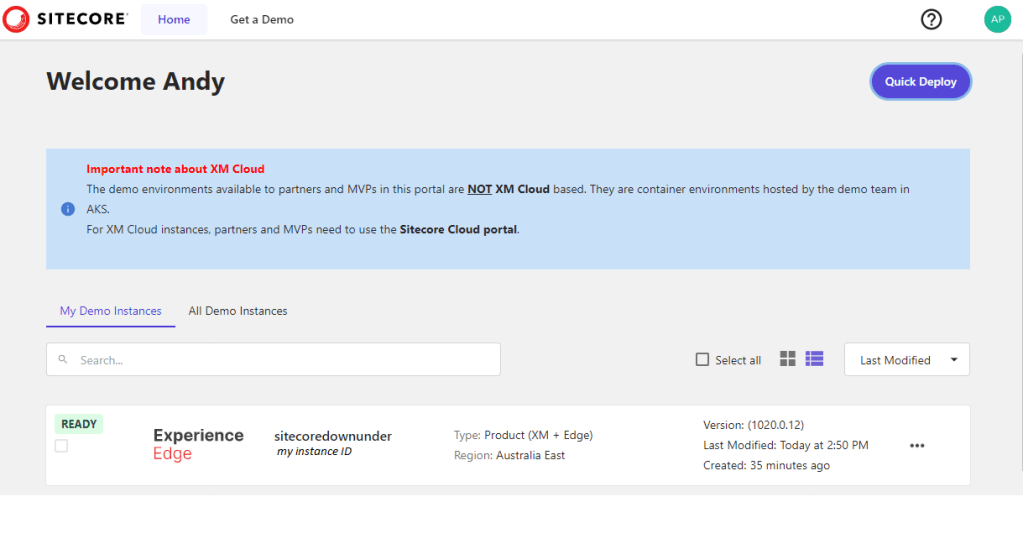This screenshot has width=1023, height=544.
Task: Open the sitecoredownunder instance name
Action: click(333, 436)
